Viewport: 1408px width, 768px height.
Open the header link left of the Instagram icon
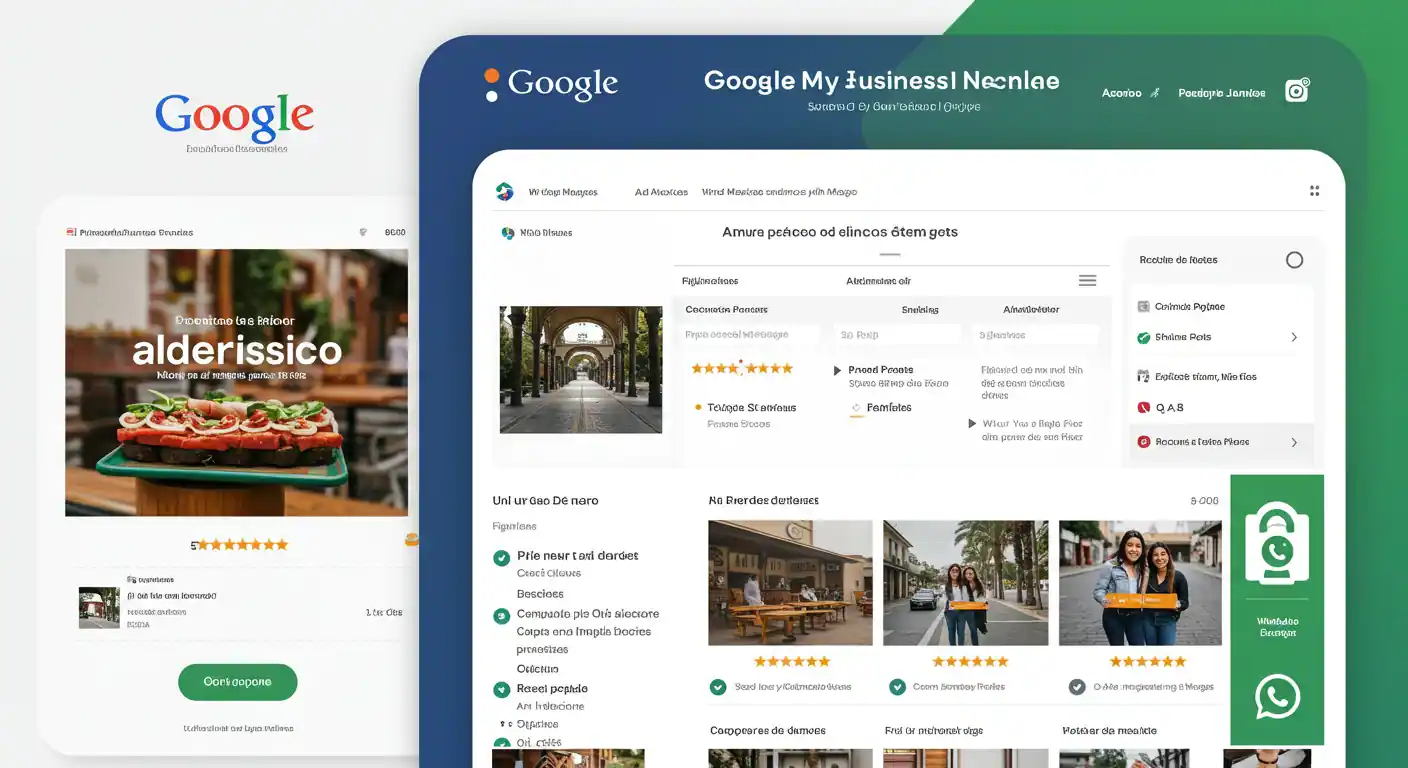tap(1222, 93)
